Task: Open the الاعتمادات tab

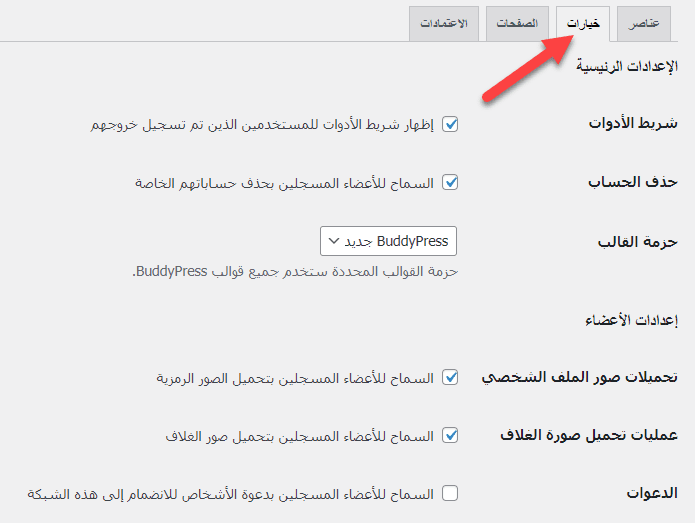Action: [x=444, y=23]
